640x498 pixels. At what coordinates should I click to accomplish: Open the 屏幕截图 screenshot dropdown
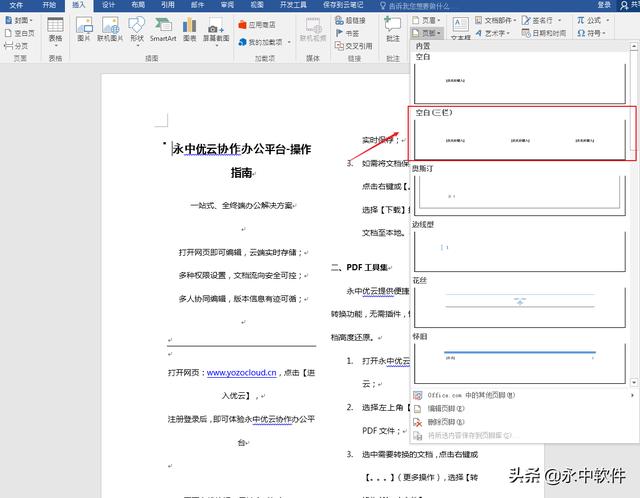215,38
